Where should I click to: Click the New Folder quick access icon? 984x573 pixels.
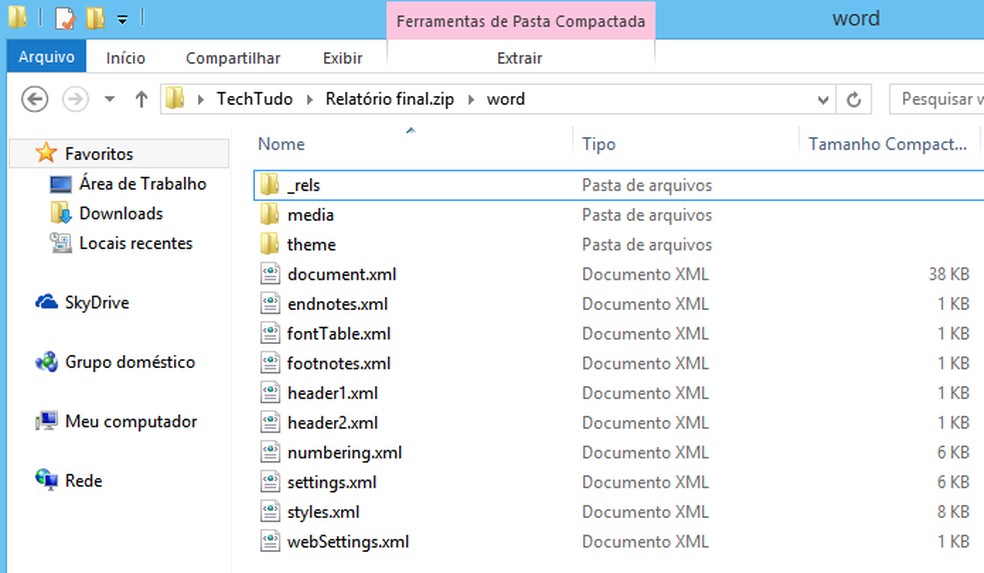pos(95,18)
